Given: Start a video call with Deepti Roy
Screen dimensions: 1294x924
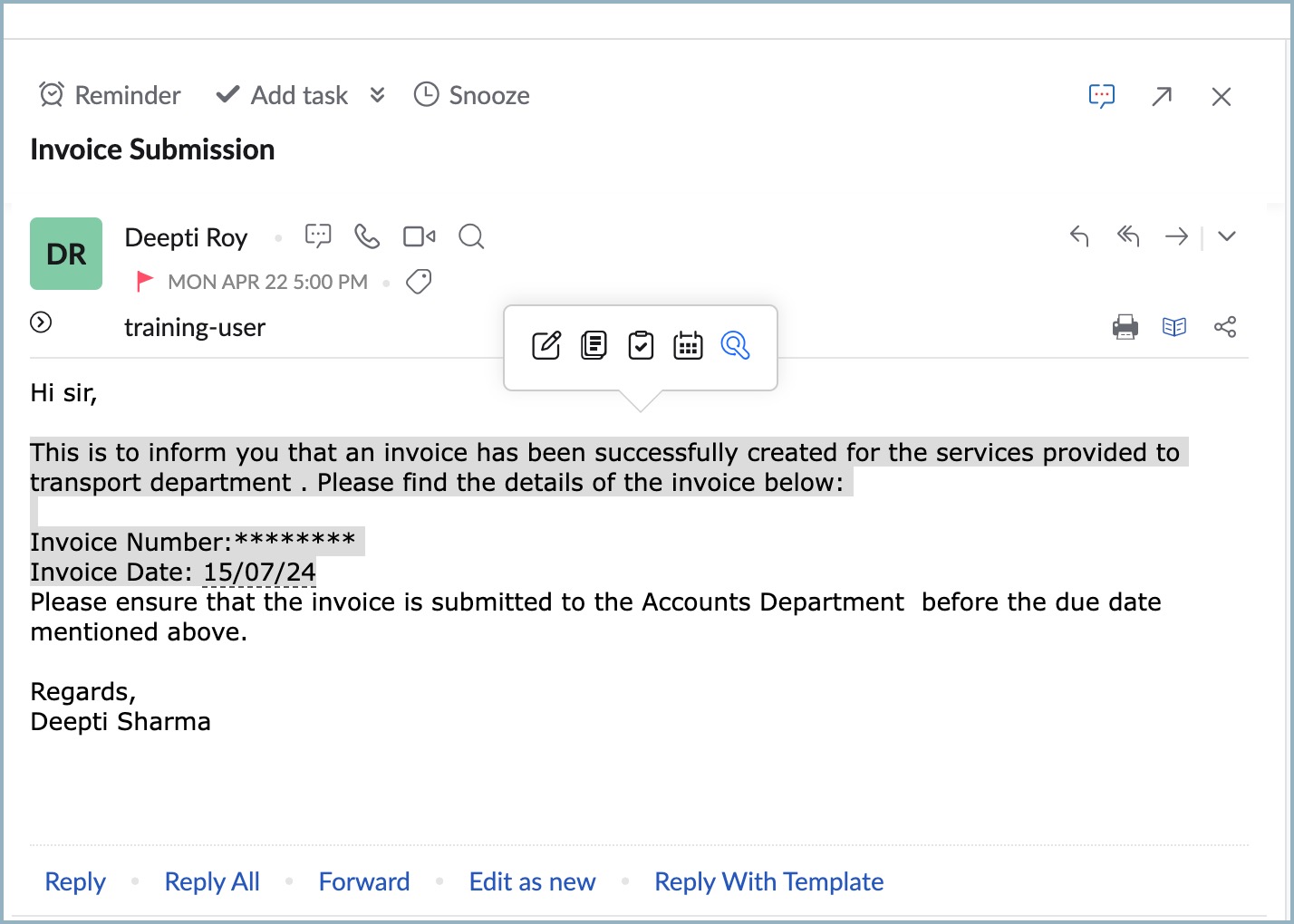Looking at the screenshot, I should (419, 236).
